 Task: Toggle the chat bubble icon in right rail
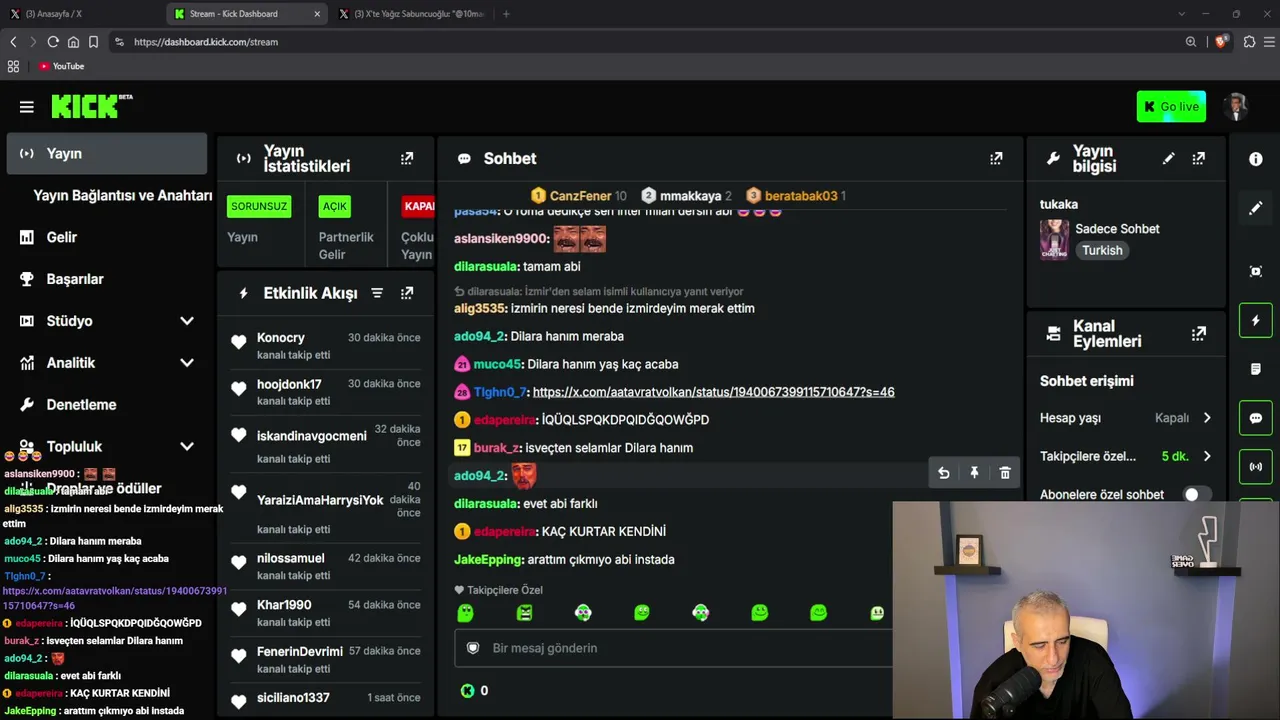1256,418
